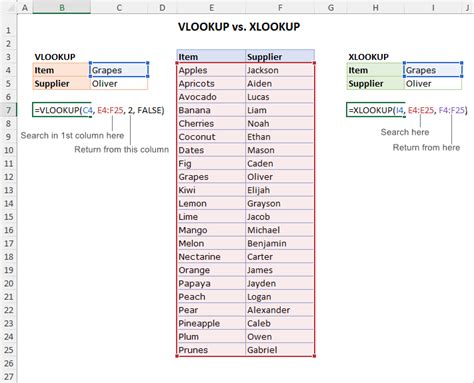Click the VLOOKUP formula cell
The width and height of the screenshot is (474, 383).
coord(62,110)
